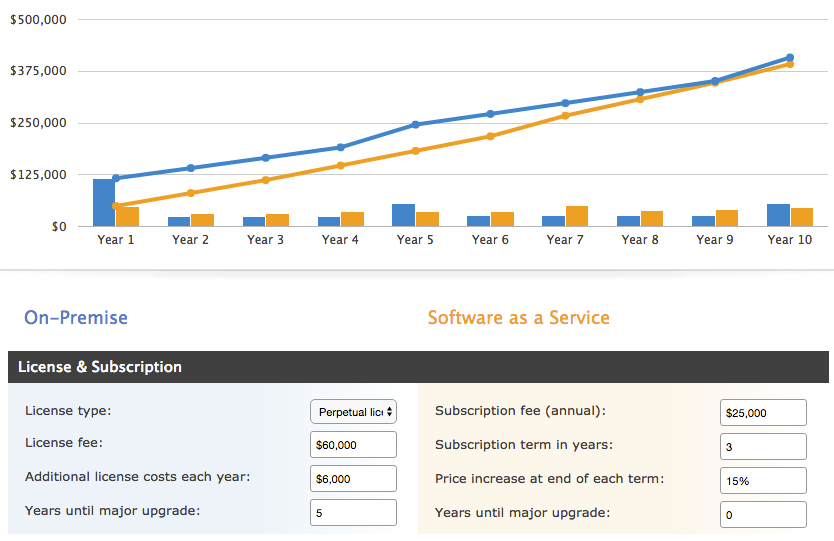The width and height of the screenshot is (834, 541).
Task: Select the orange line point at Year 10
Action: coord(790,64)
